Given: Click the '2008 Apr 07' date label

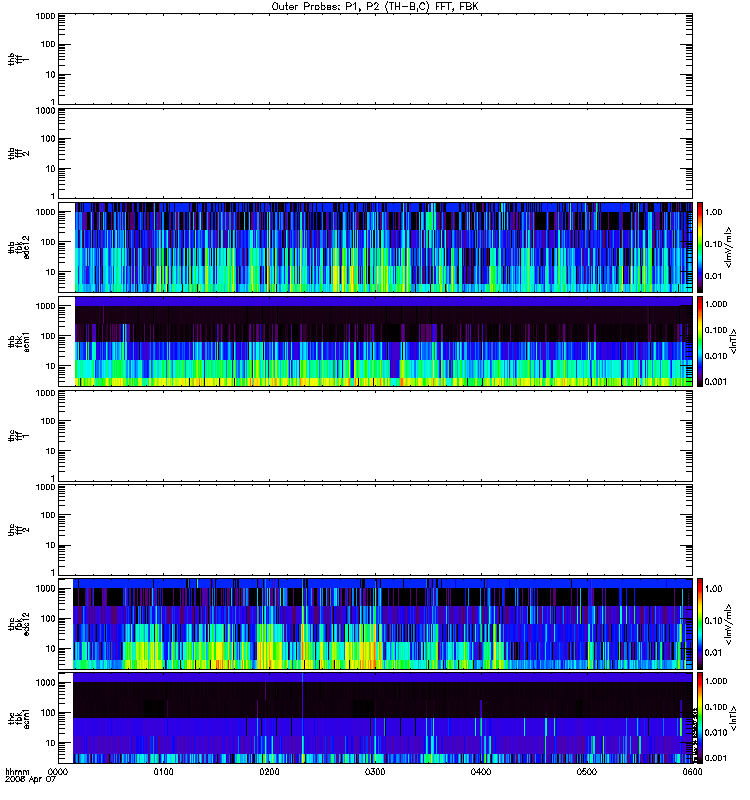Looking at the screenshot, I should 30,780.
